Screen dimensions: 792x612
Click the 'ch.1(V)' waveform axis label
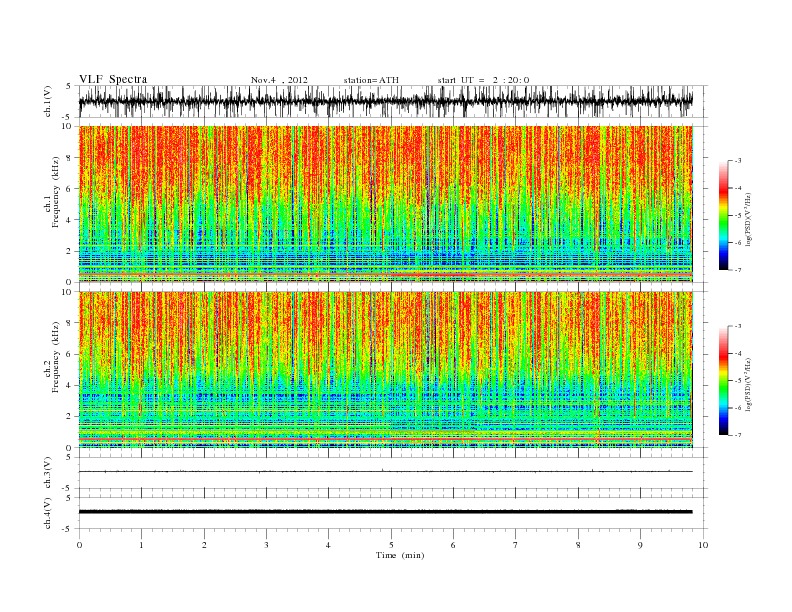pyautogui.click(x=48, y=101)
